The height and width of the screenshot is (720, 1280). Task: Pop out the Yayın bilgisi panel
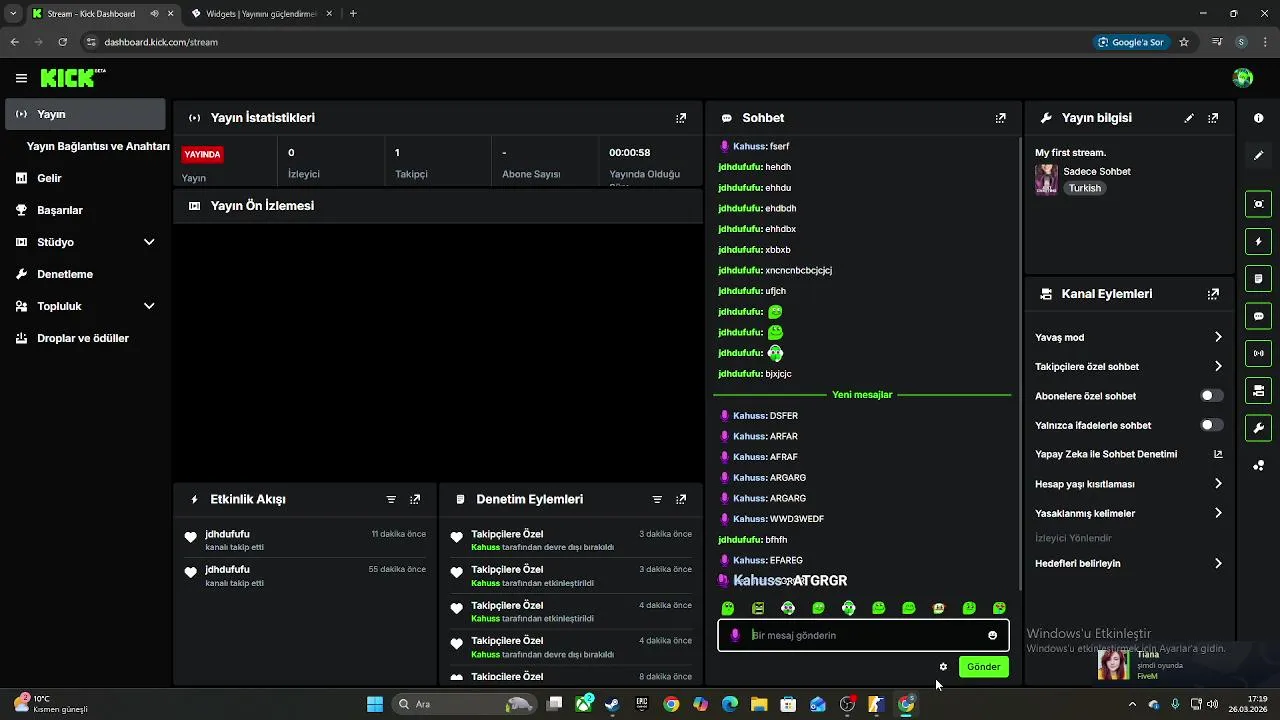pos(1213,118)
